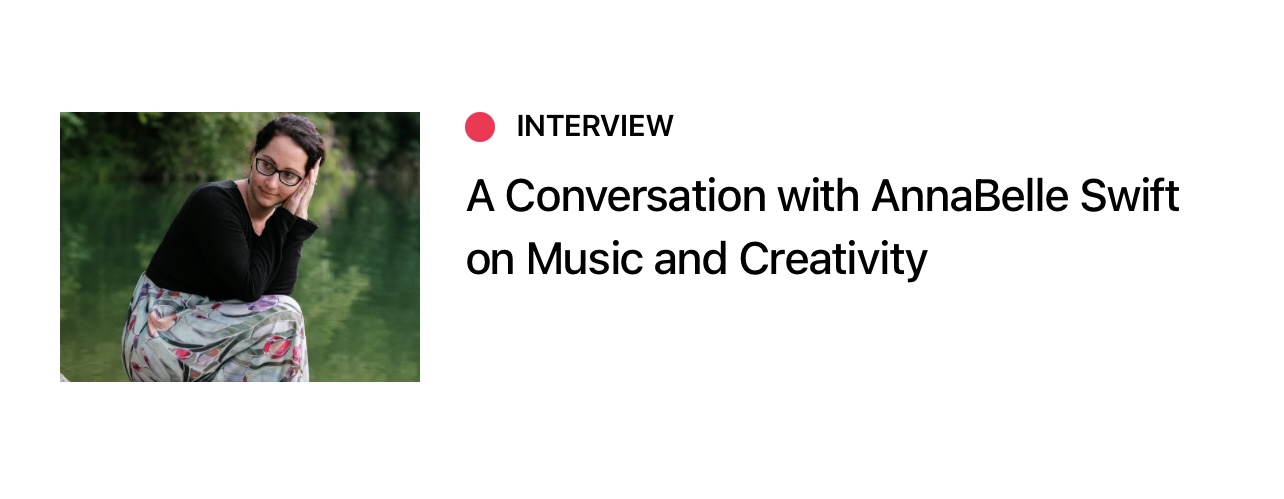
Task: Click the words "AnnaBelle Swift" in the headline
Action: tap(1026, 197)
